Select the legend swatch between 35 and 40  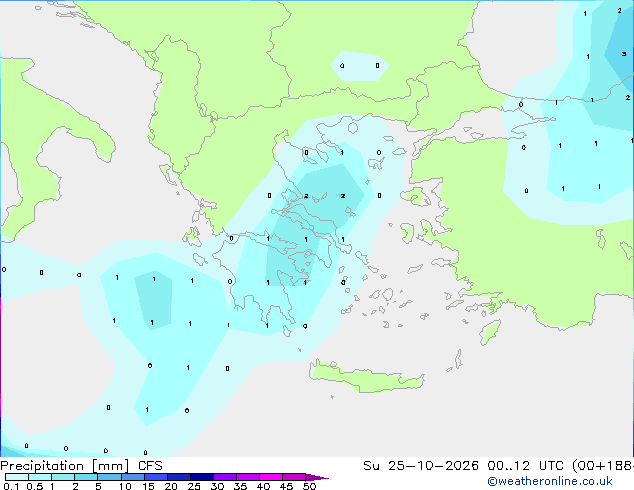247,477
